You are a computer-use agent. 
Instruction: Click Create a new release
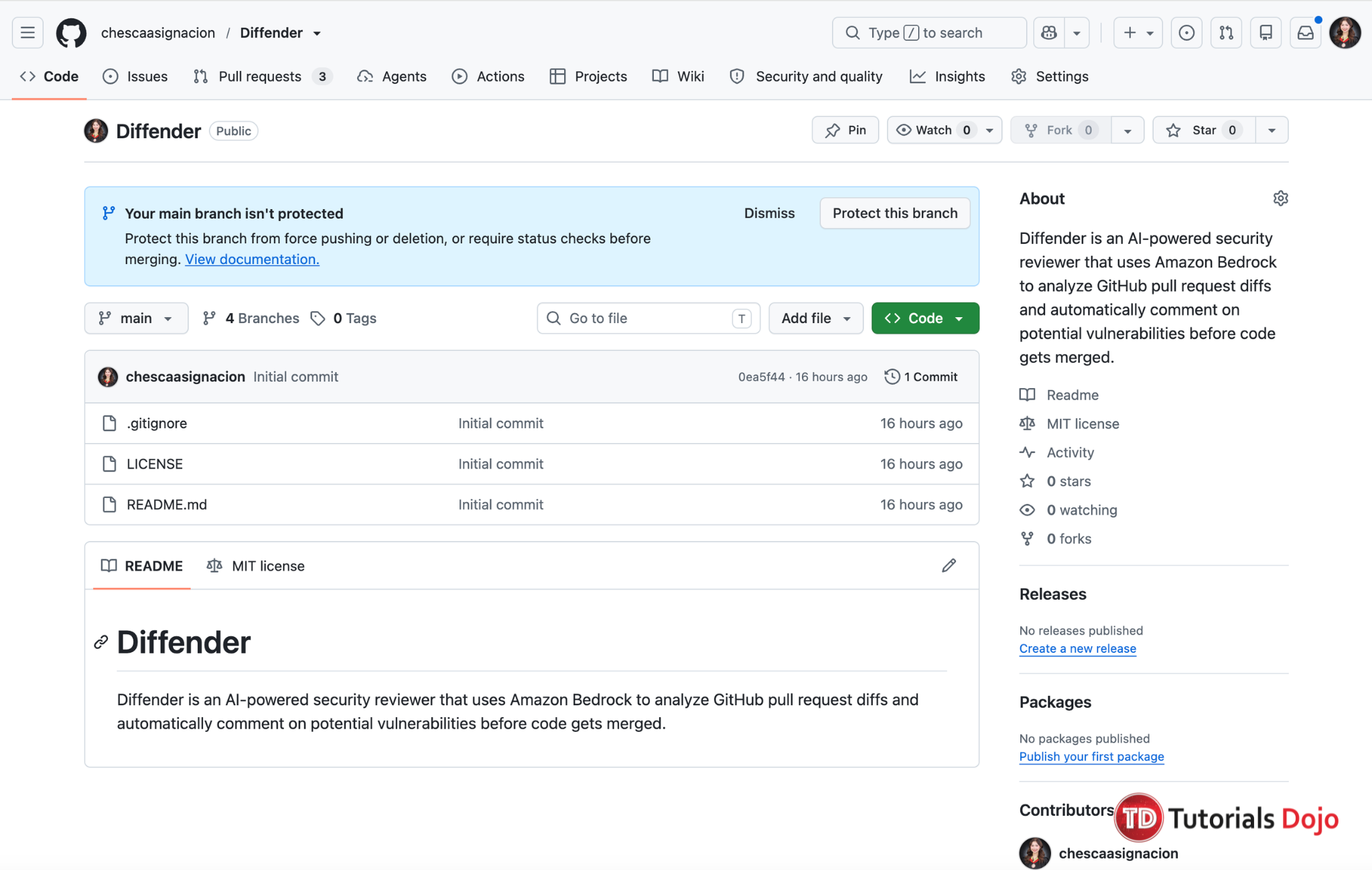point(1077,649)
